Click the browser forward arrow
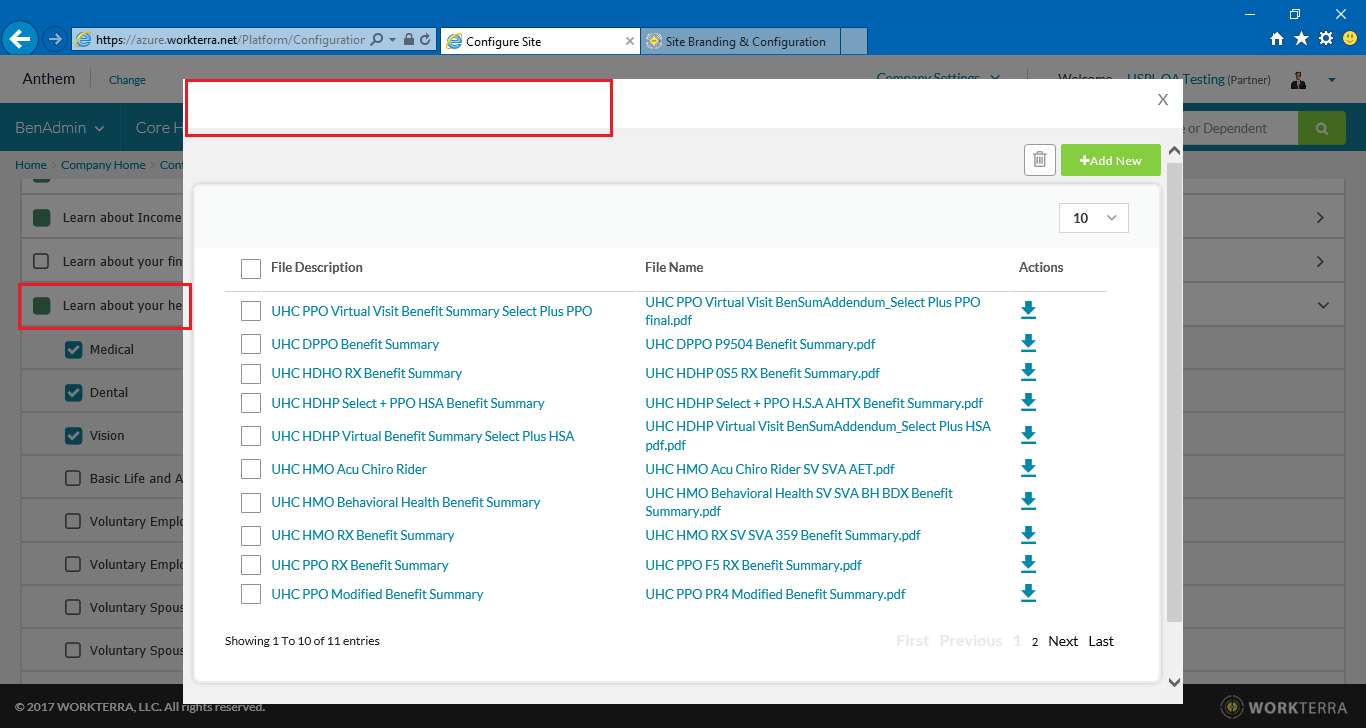Screen dimensions: 1366x728 54,40
